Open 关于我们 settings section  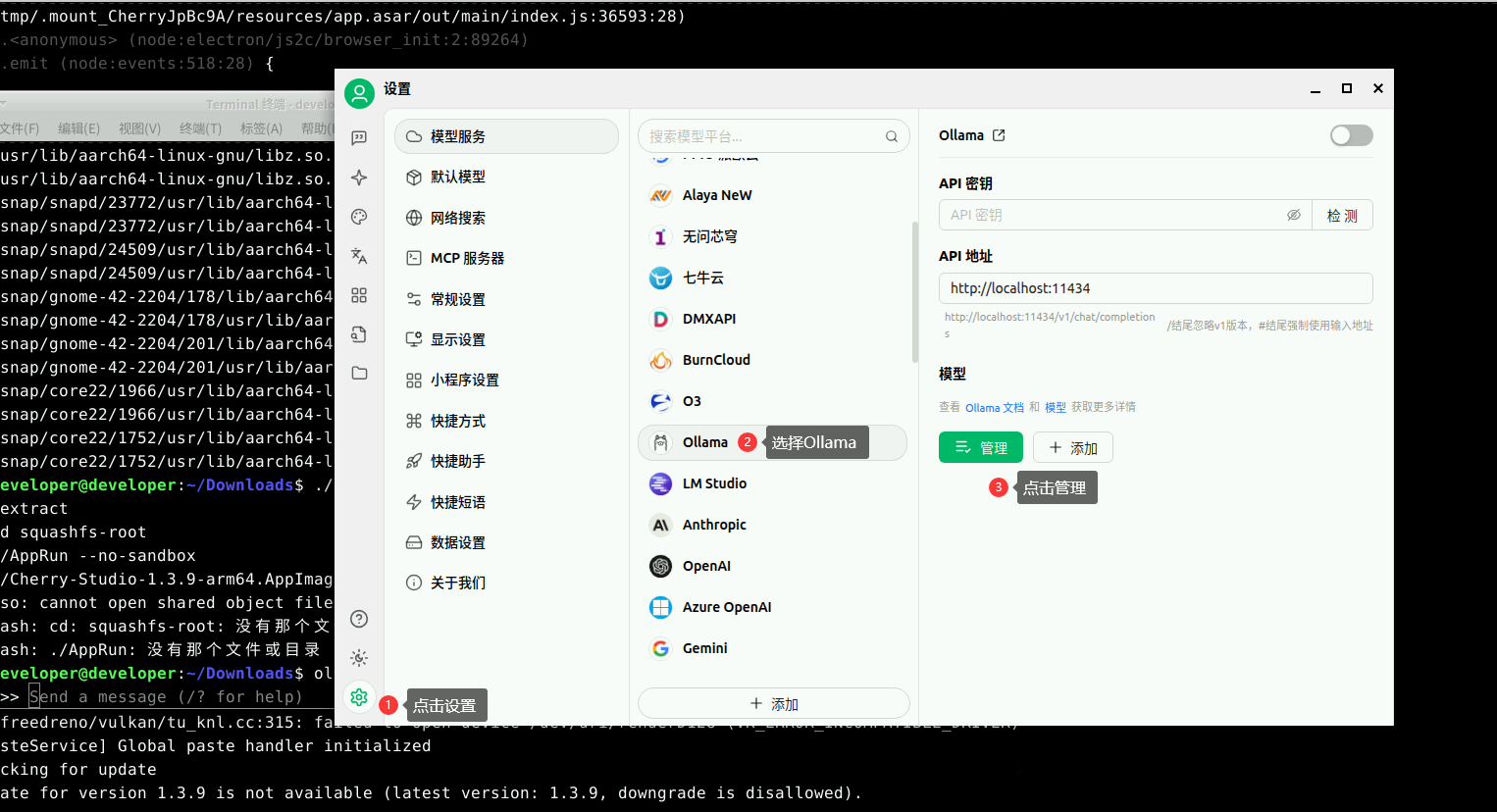pyautogui.click(x=506, y=583)
